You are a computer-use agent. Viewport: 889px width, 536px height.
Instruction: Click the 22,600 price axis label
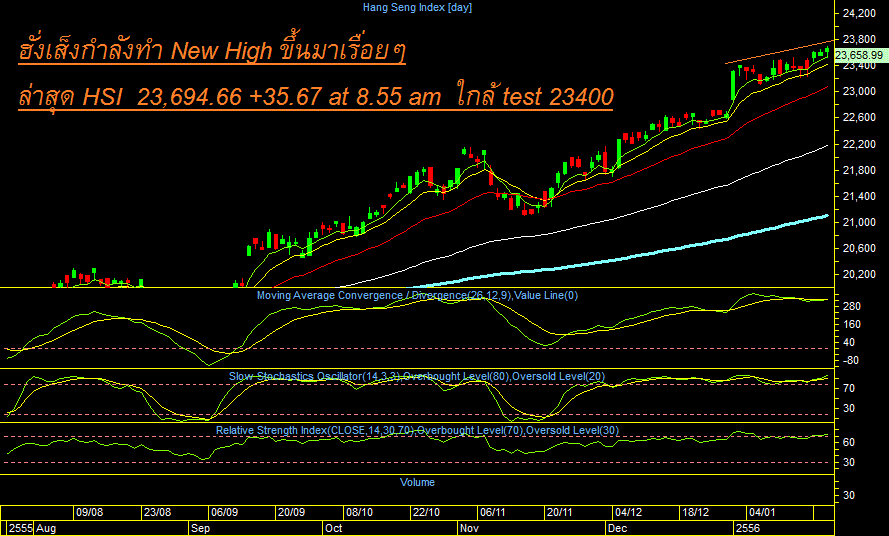860,117
